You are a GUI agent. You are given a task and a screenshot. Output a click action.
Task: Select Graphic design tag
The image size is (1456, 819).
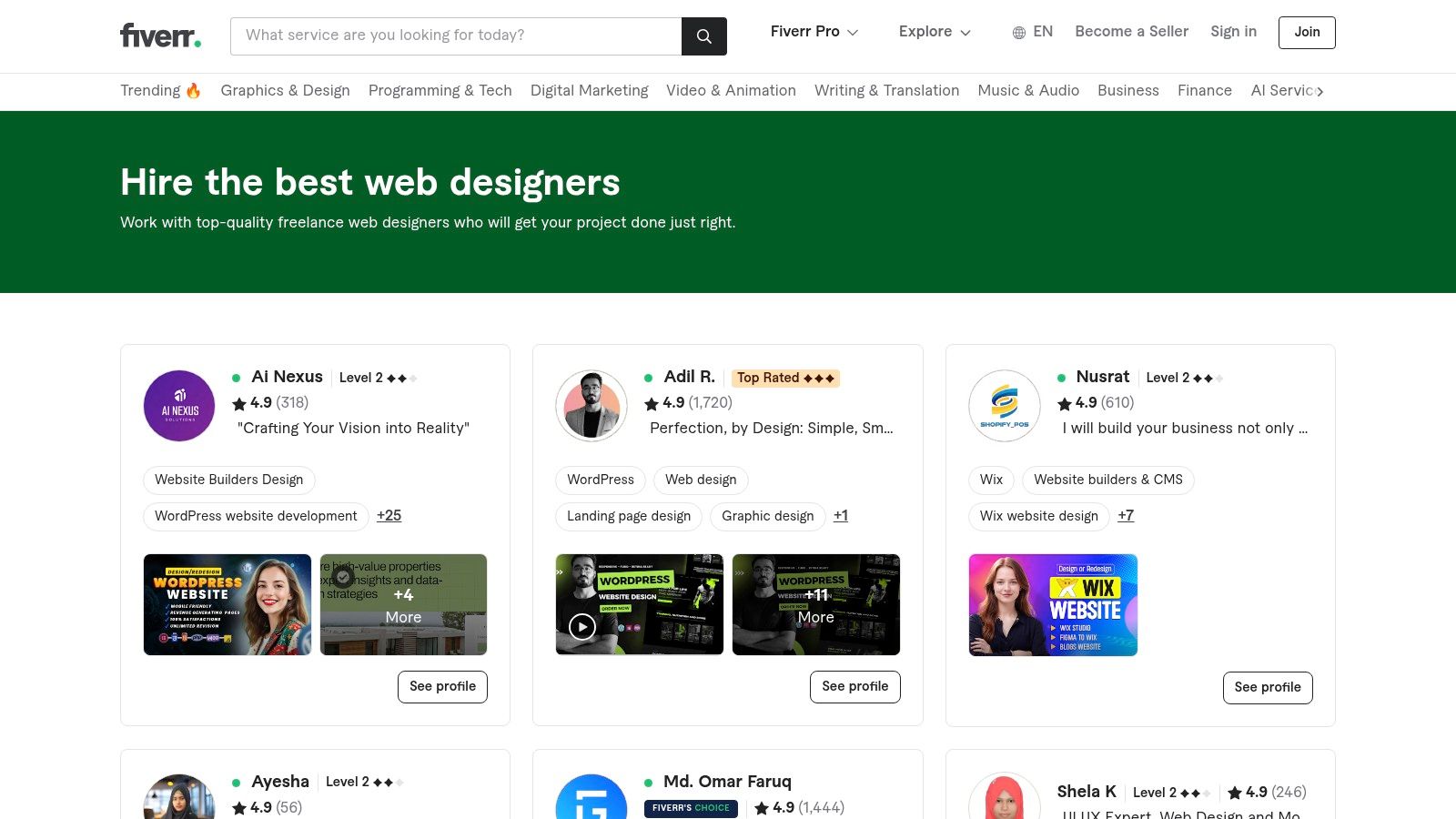768,516
